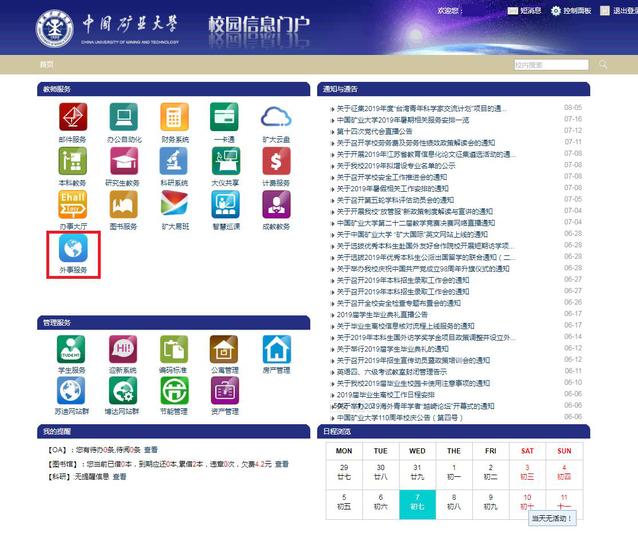
Task: Open the 图书服务 library icon
Action: (123, 205)
